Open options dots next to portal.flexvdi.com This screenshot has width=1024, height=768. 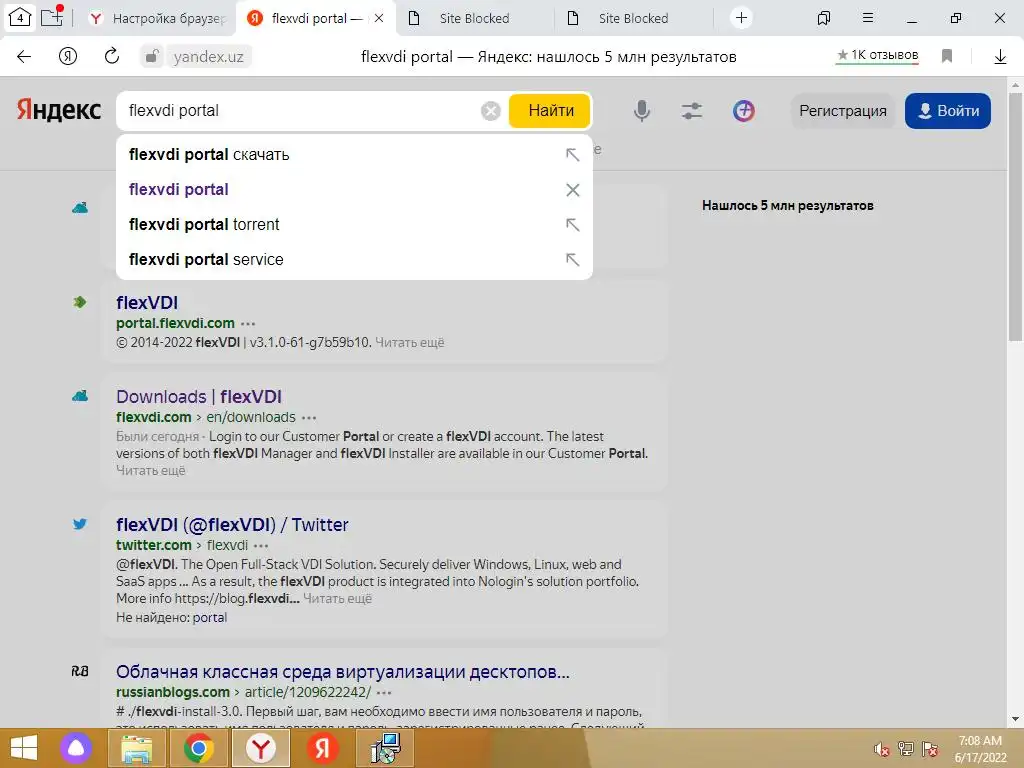248,324
